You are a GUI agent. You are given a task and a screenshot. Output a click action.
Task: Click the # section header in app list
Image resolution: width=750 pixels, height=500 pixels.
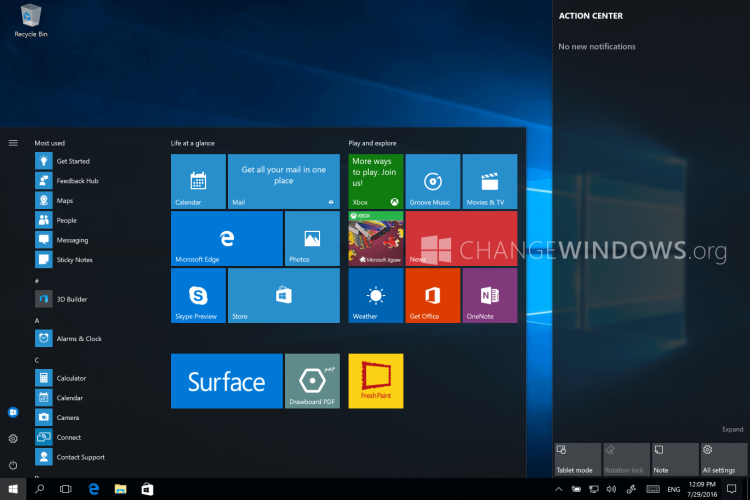pyautogui.click(x=37, y=281)
